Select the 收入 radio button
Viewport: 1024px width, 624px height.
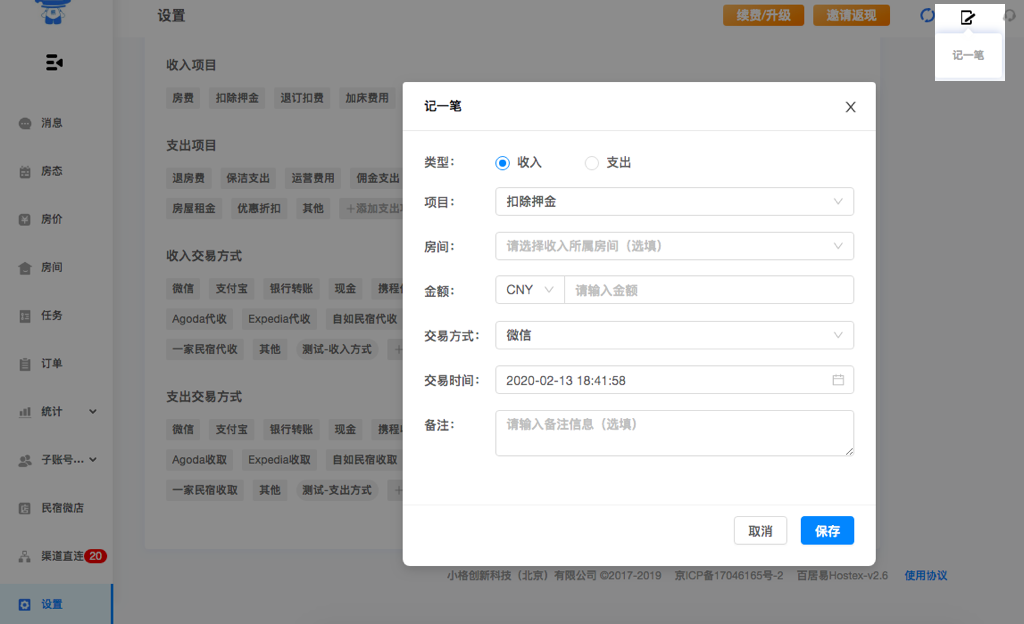pos(502,163)
